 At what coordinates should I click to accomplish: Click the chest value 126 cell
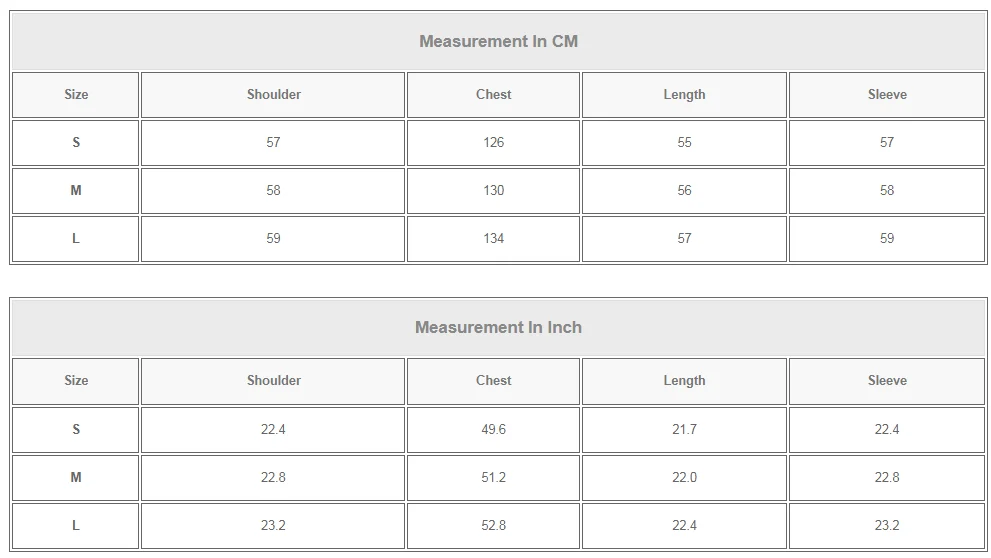coord(493,142)
